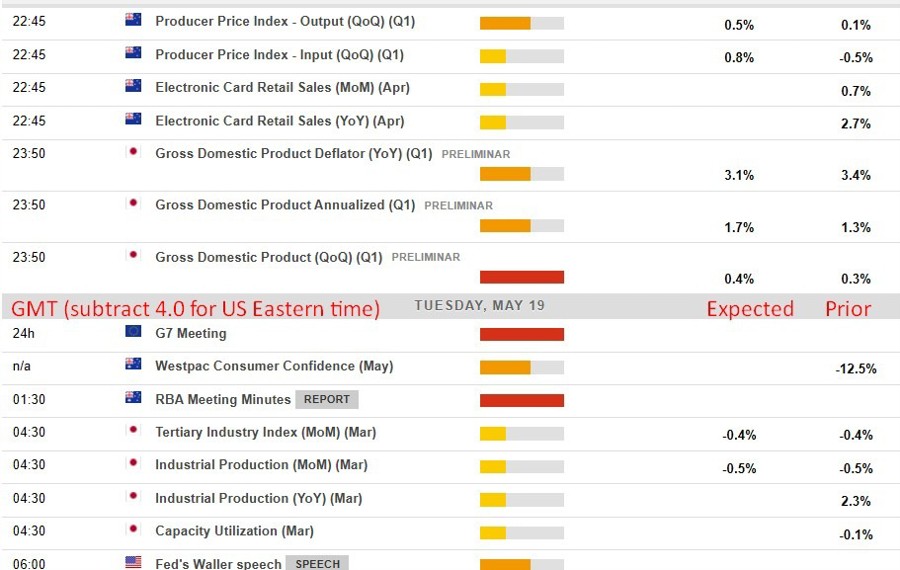This screenshot has width=900, height=570.
Task: Click 0.3% prior for GDP (QoQ)
Action: (856, 279)
